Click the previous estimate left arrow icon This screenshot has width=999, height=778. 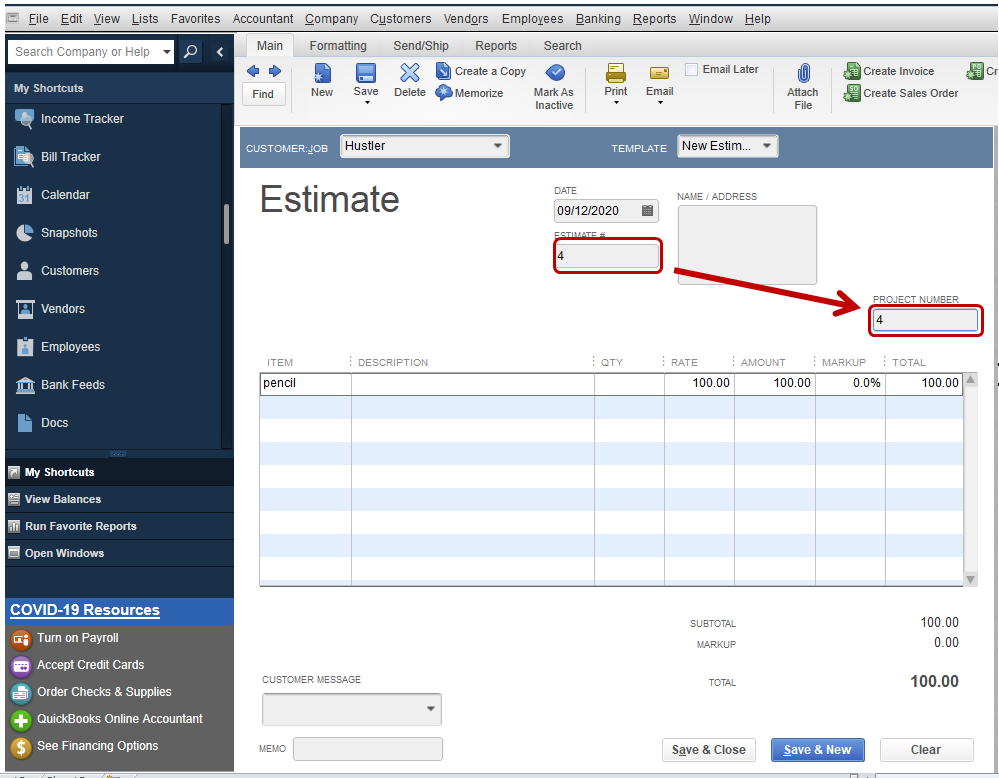click(253, 71)
